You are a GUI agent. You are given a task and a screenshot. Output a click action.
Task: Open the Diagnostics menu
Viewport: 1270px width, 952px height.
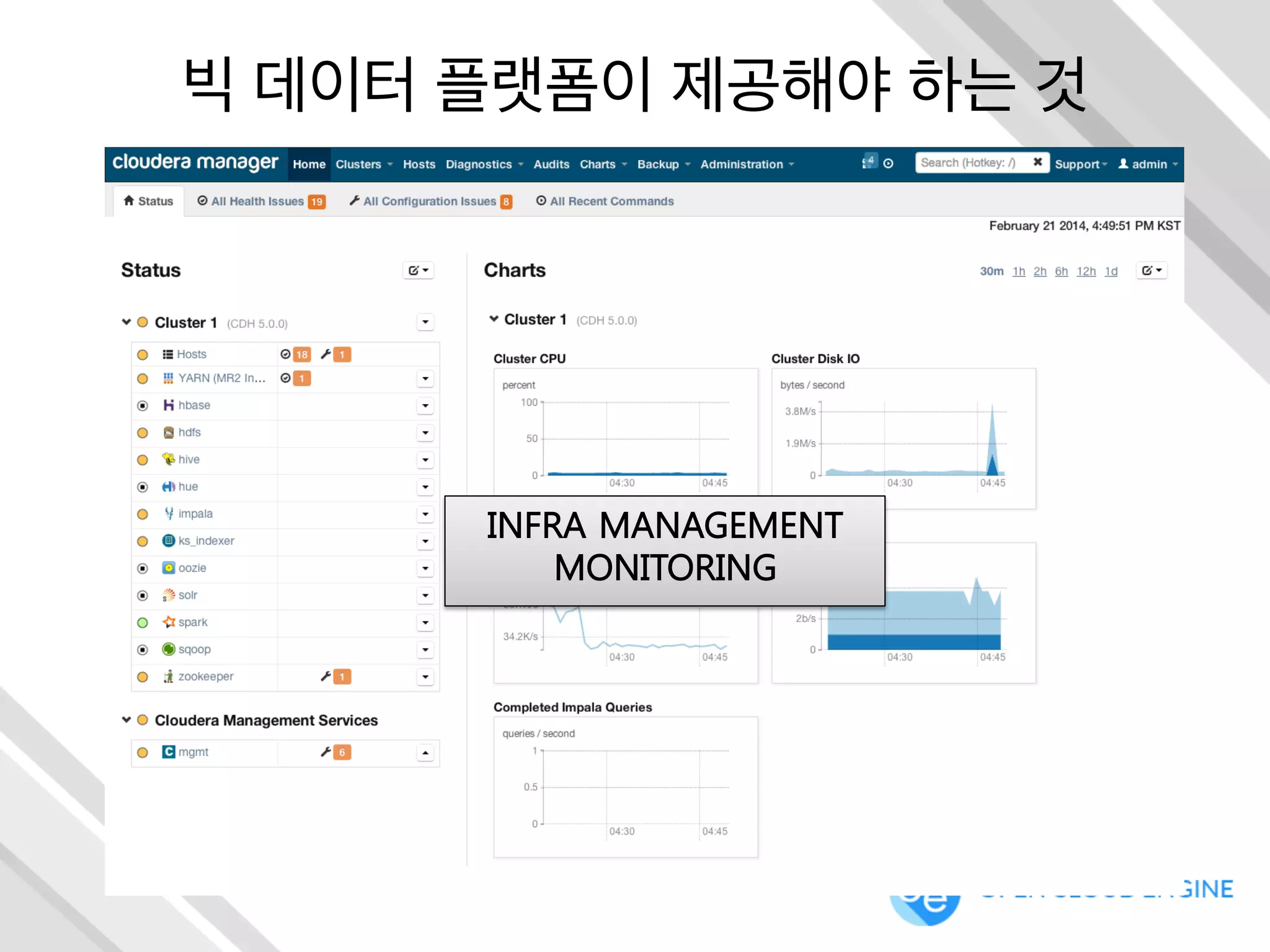coord(485,165)
